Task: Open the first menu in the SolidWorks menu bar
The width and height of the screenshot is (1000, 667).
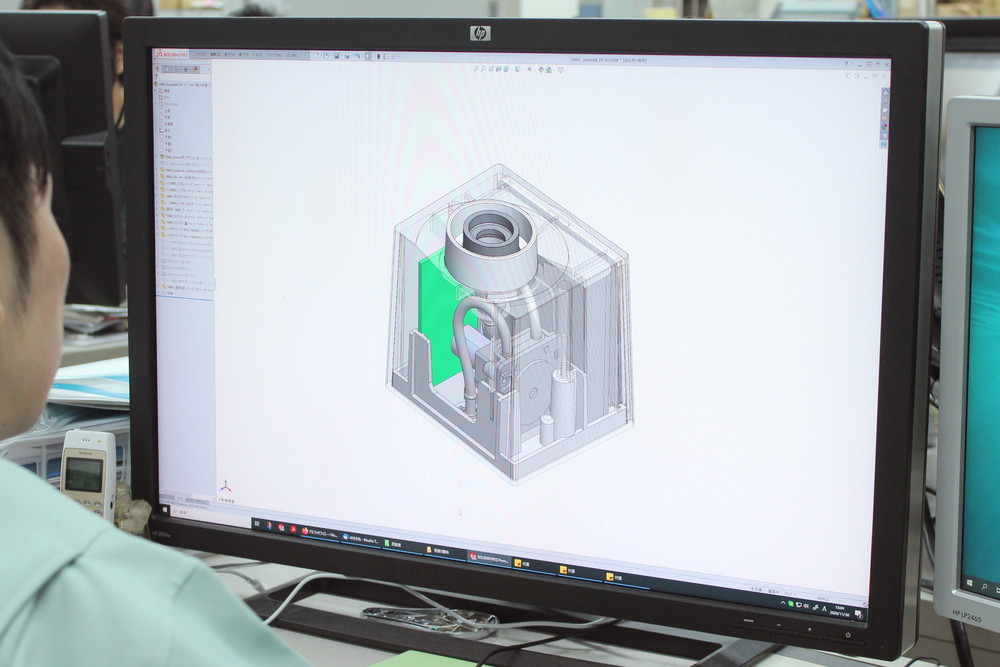Action: [199, 54]
